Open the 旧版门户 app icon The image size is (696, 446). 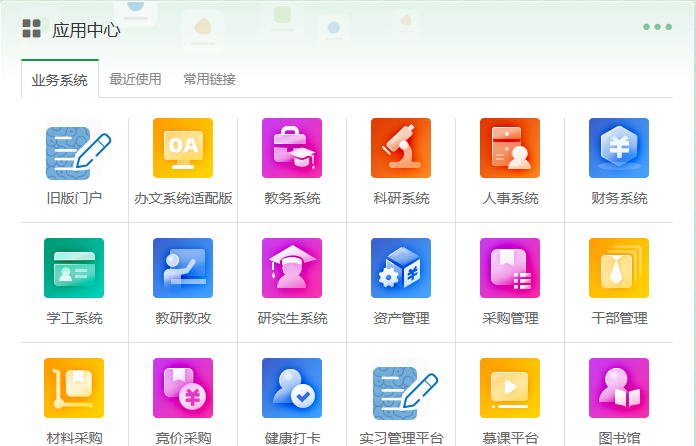tap(75, 148)
